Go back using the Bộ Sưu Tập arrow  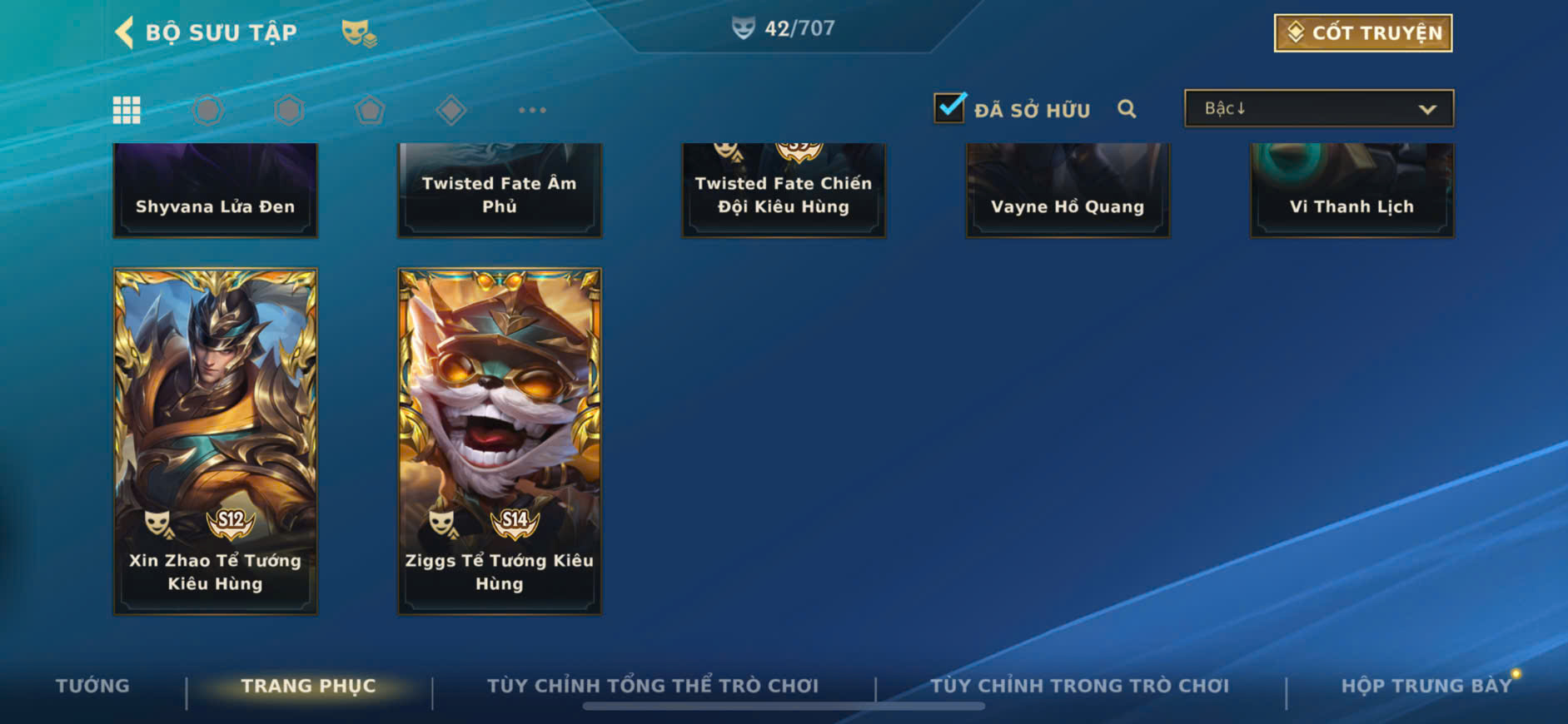click(x=124, y=32)
